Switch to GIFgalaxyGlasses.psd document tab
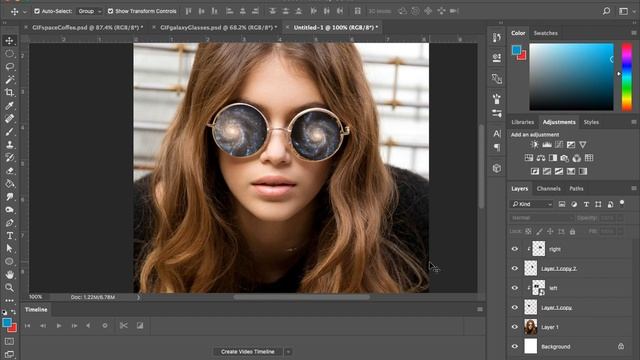 point(218,27)
